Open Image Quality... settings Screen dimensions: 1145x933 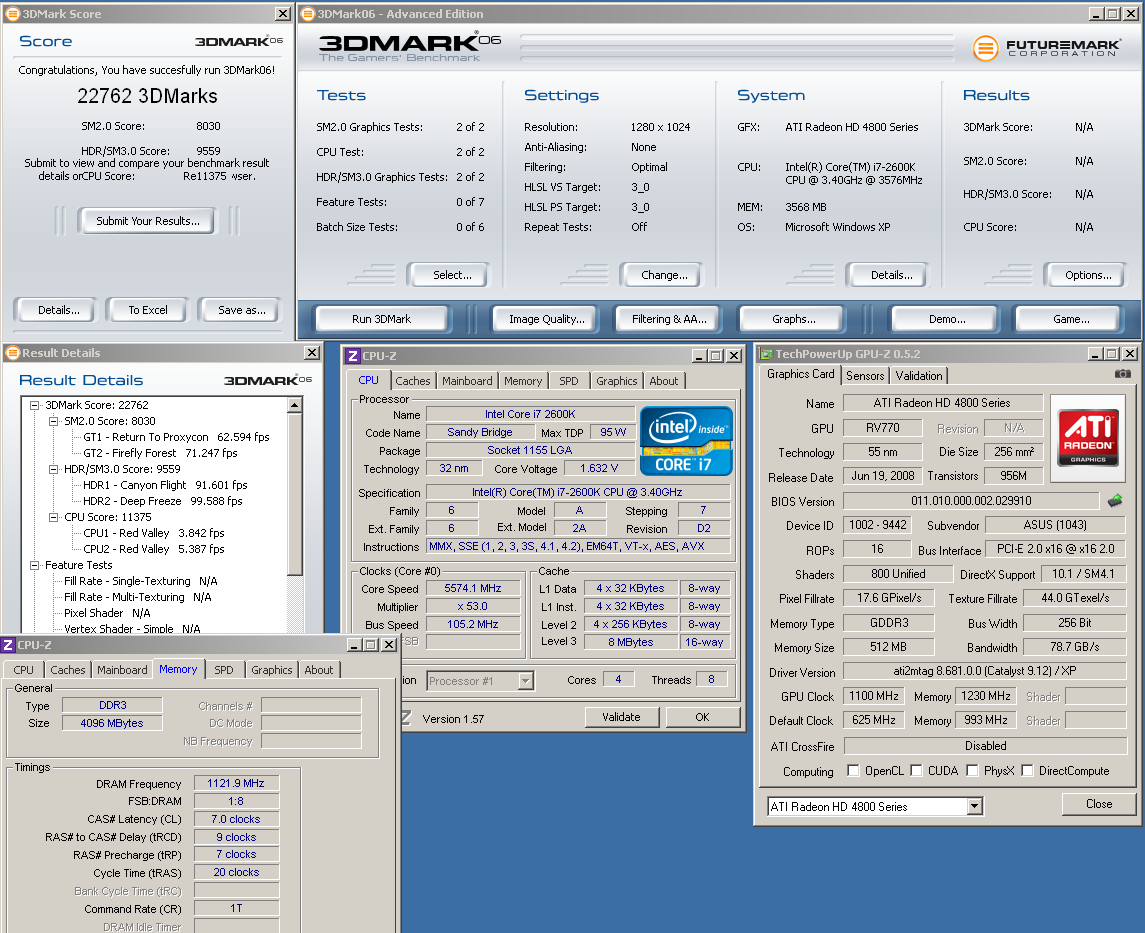547,319
